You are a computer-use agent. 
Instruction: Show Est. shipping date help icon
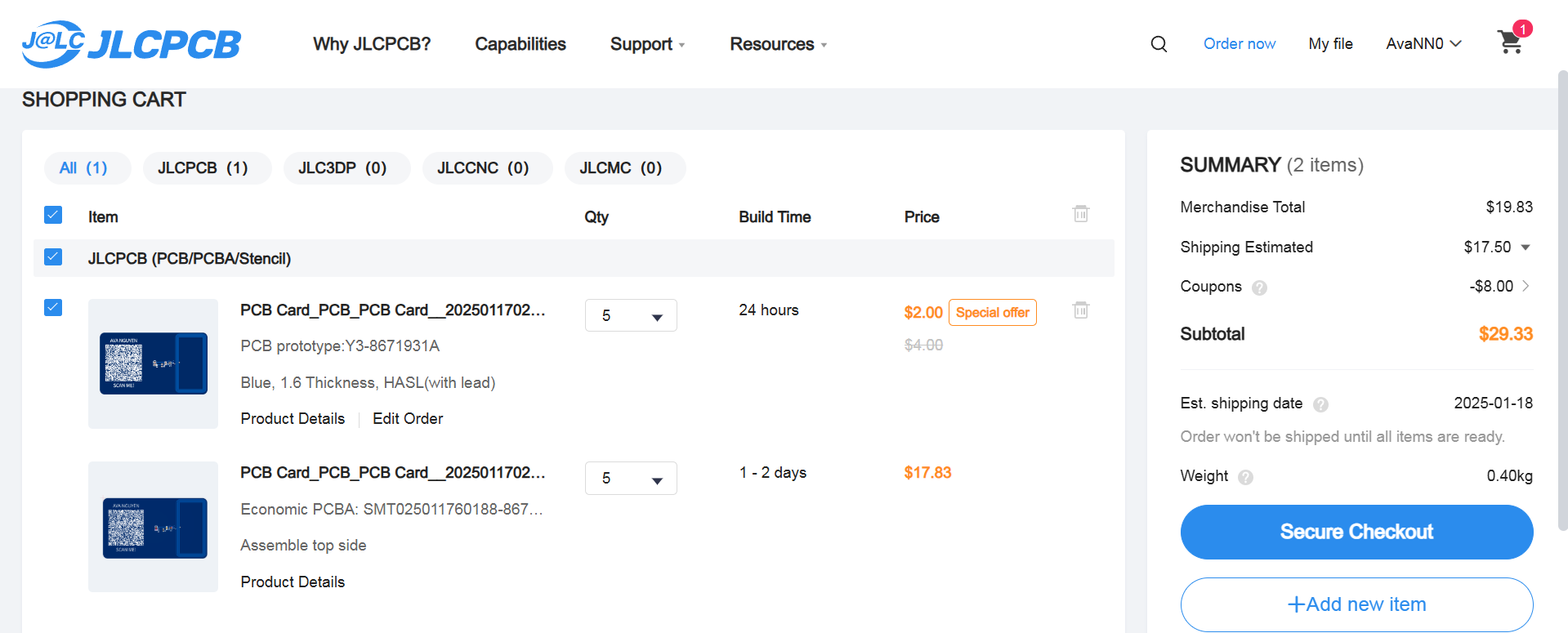click(x=1320, y=404)
